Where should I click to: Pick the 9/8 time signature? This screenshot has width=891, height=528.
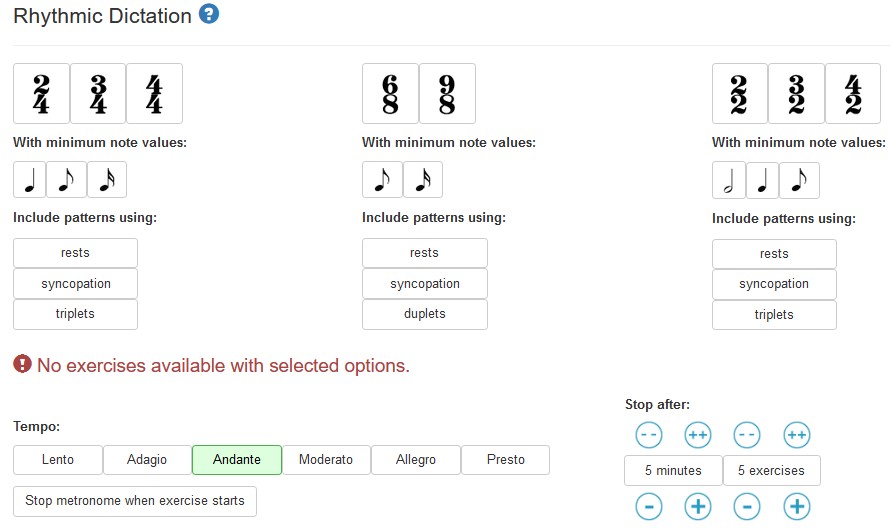[447, 93]
